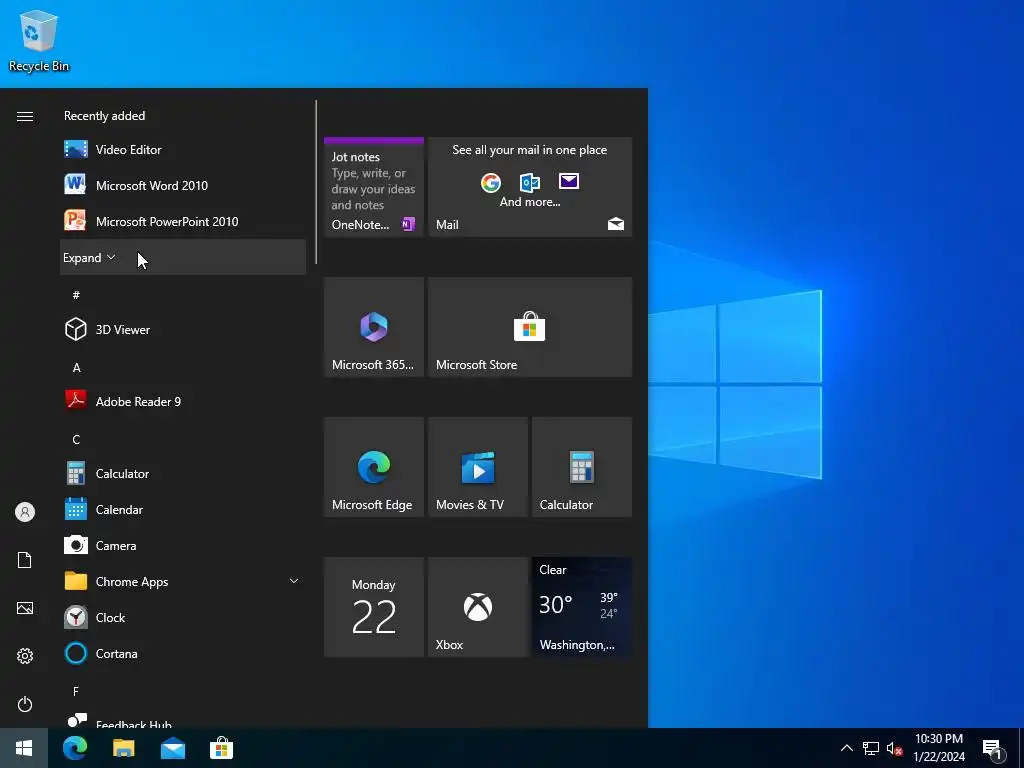Image resolution: width=1024 pixels, height=768 pixels.
Task: Open Cortana
Action: pyautogui.click(x=183, y=653)
